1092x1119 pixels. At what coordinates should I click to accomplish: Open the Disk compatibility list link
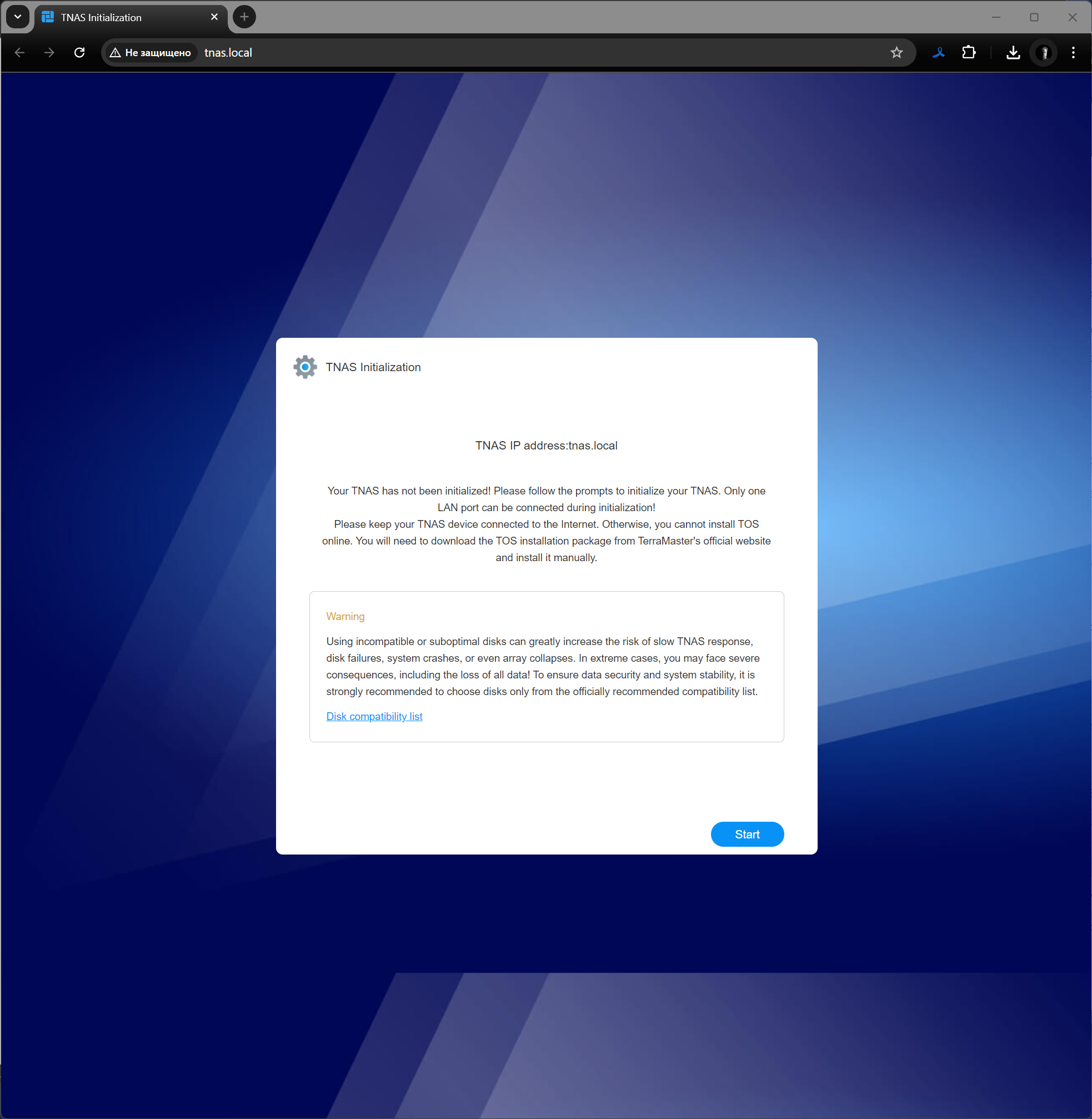(x=374, y=716)
